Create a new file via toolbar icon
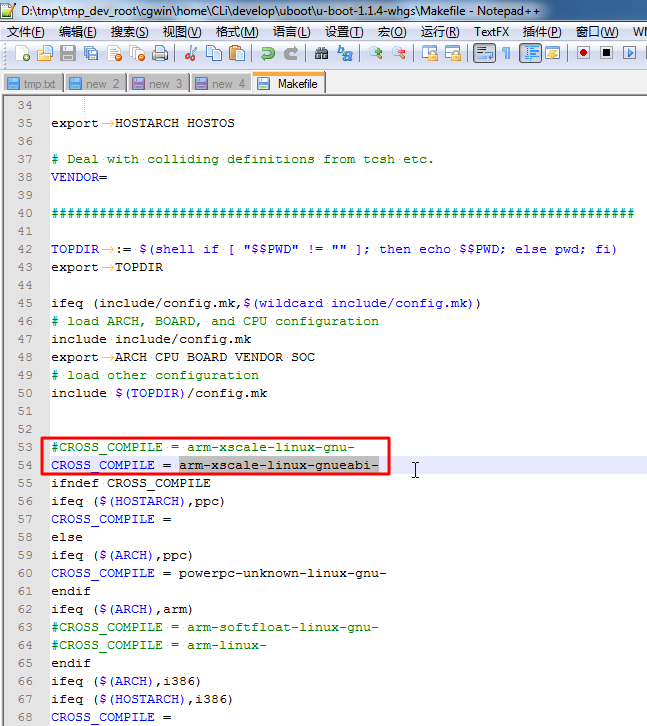The image size is (647, 726). [22, 53]
